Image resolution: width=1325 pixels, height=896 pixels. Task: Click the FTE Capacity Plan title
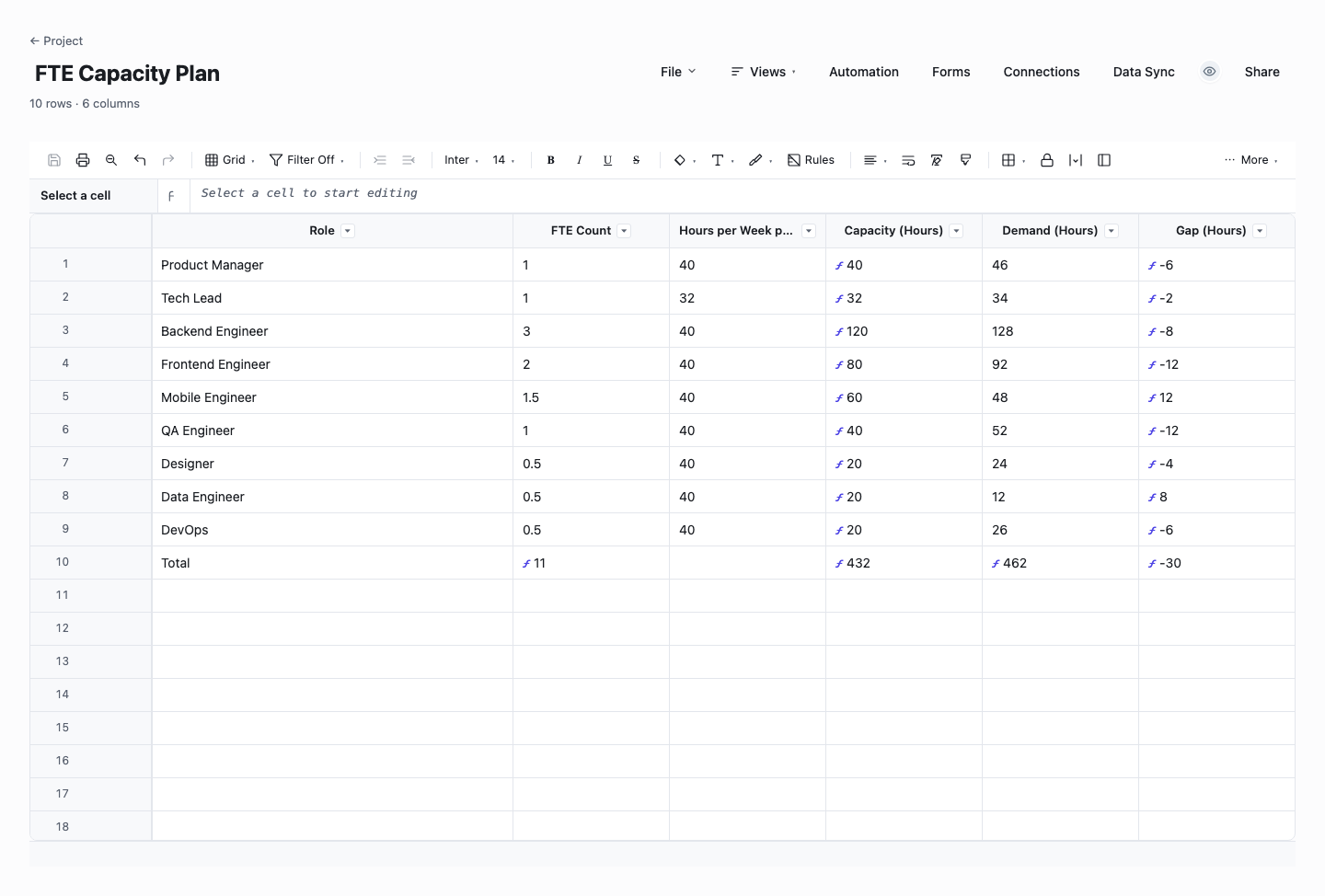click(x=127, y=74)
